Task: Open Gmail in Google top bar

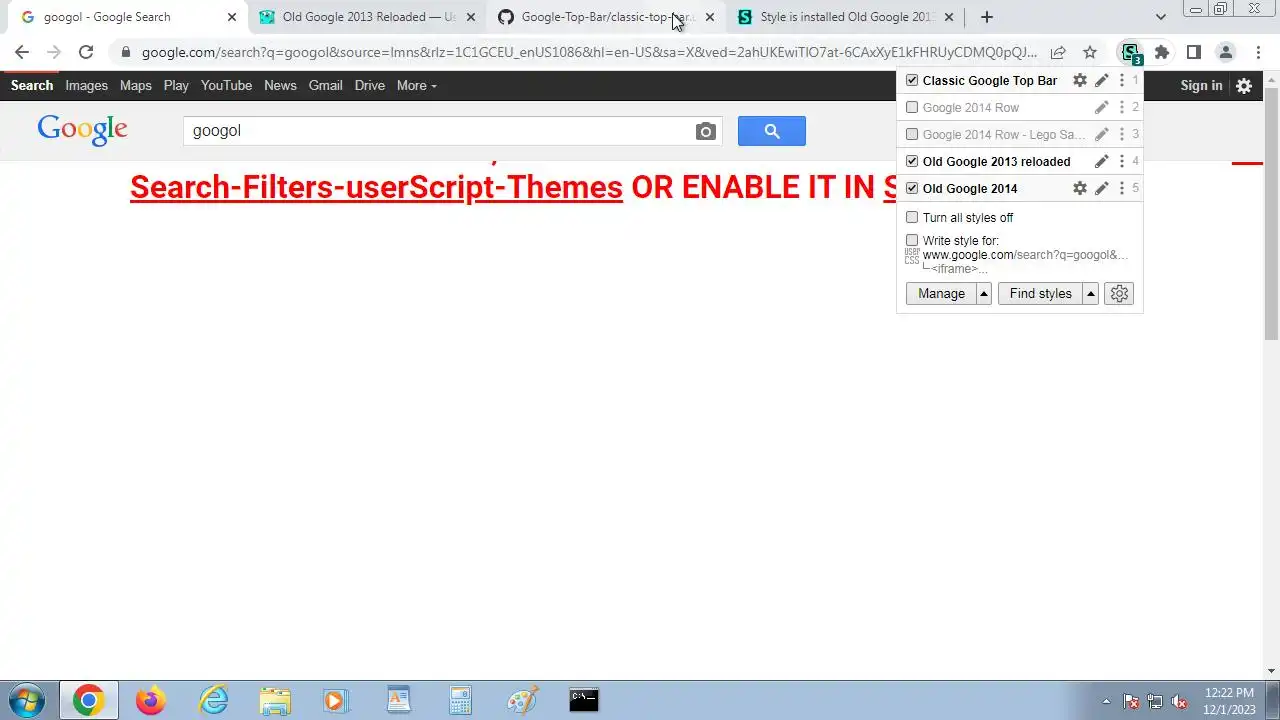Action: tap(325, 85)
